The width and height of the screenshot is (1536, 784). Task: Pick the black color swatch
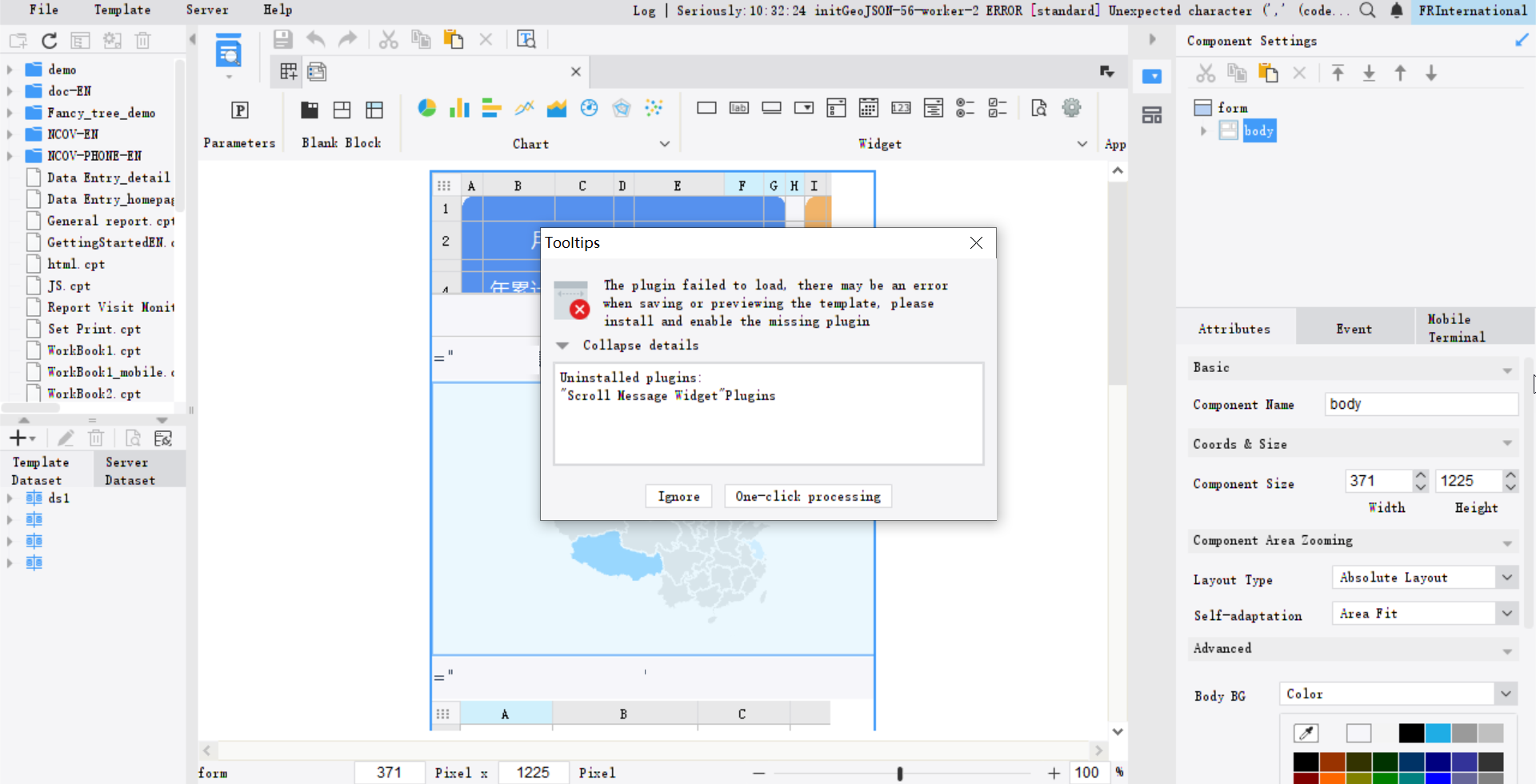(1411, 733)
